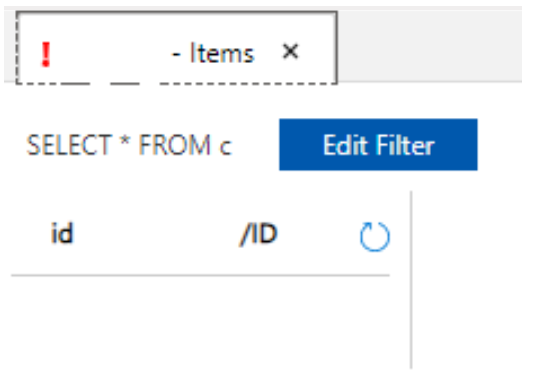Image resolution: width=542 pixels, height=384 pixels.
Task: Click empty tab strip right of Items tab
Action: 429,47
